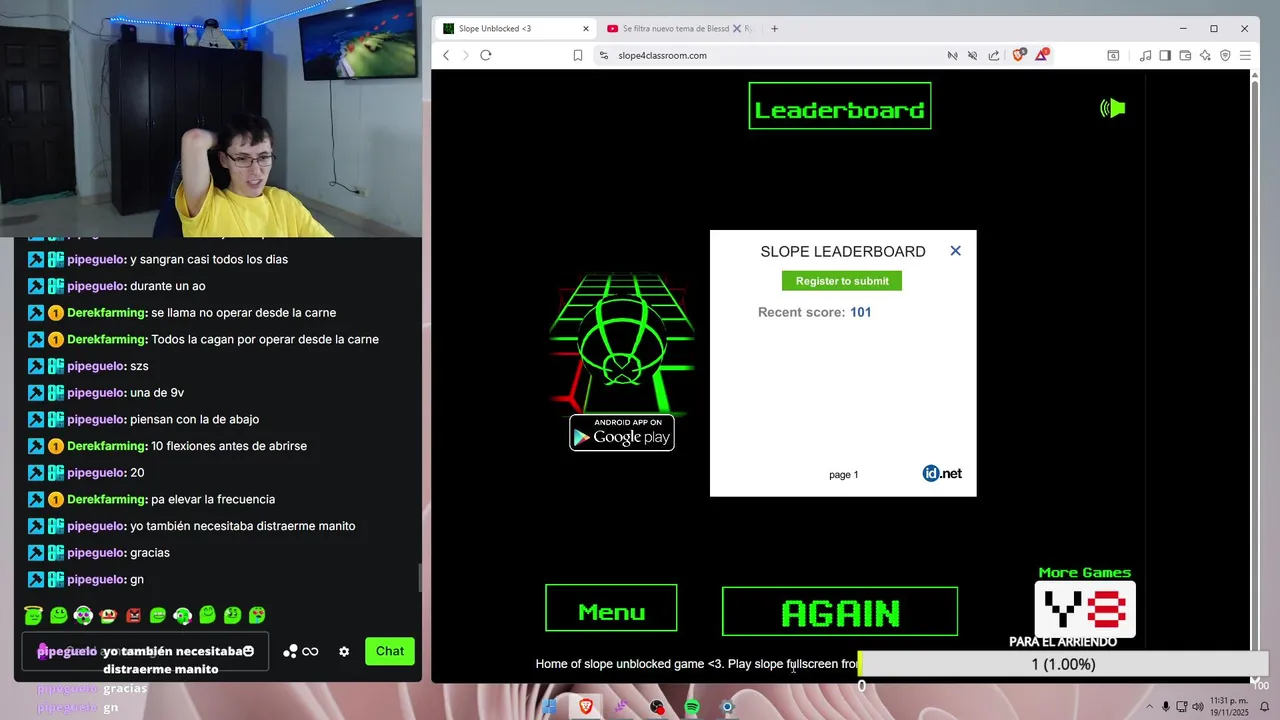Click the 'page 1' label in leaderboard
Image resolution: width=1280 pixels, height=720 pixels.
click(843, 475)
